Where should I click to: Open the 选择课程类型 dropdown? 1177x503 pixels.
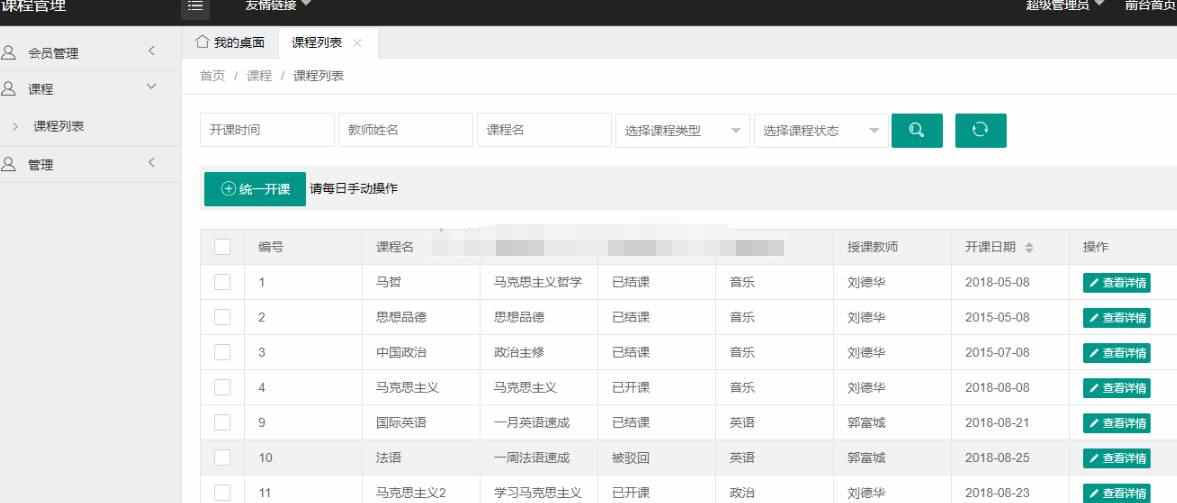coord(682,131)
